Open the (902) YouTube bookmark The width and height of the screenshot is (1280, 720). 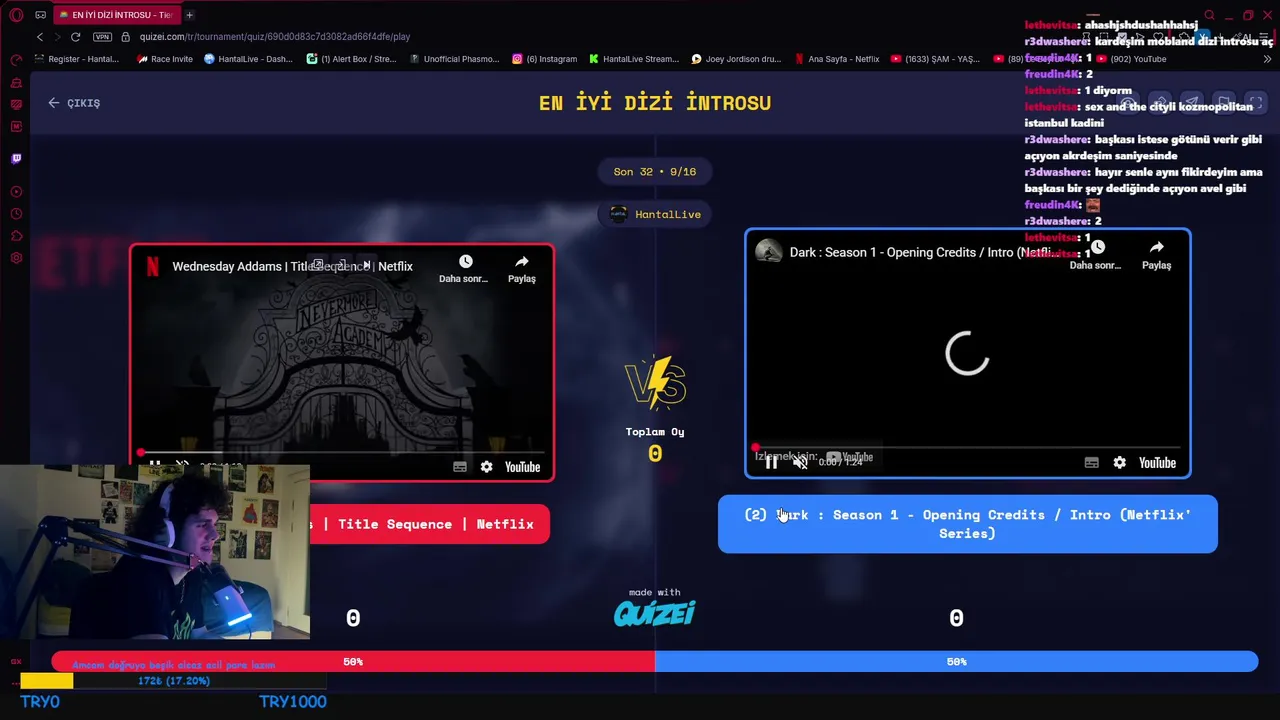(x=1130, y=59)
